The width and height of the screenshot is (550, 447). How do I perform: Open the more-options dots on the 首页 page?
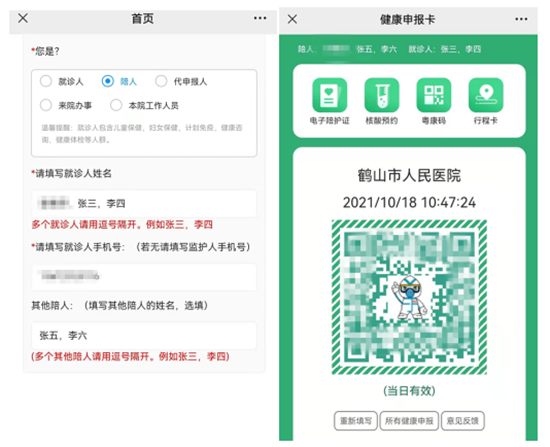(260, 18)
